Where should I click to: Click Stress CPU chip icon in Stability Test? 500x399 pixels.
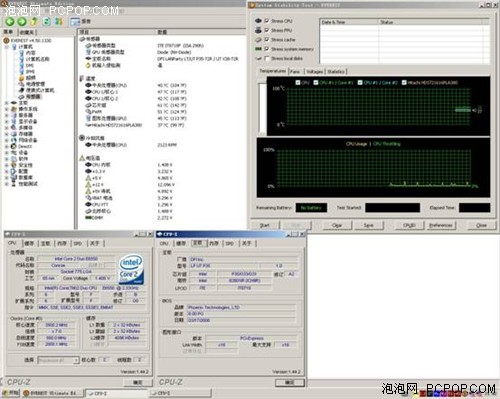coord(258,21)
